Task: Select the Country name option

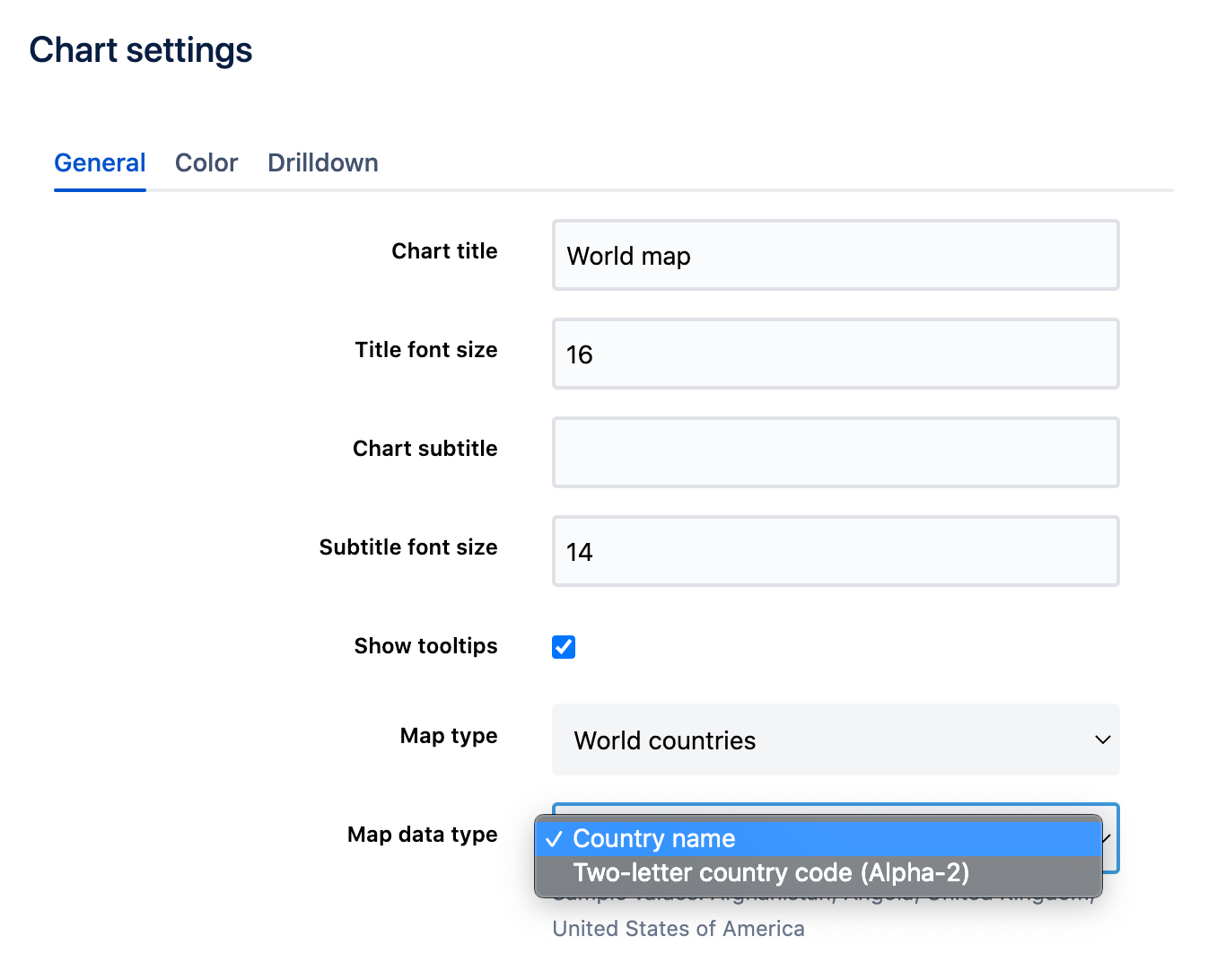Action: (x=653, y=838)
